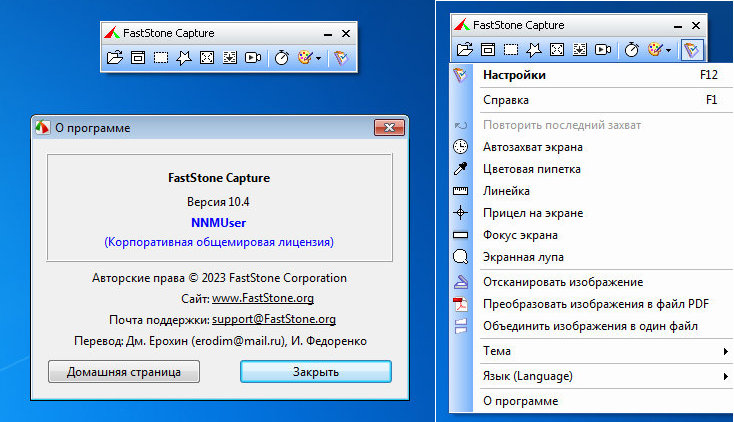Click Преобразовать изображения в файл PDF
The height and width of the screenshot is (422, 734).
(x=596, y=304)
